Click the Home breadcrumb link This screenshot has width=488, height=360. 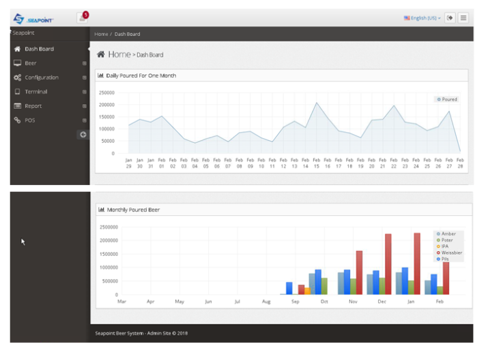pos(101,34)
